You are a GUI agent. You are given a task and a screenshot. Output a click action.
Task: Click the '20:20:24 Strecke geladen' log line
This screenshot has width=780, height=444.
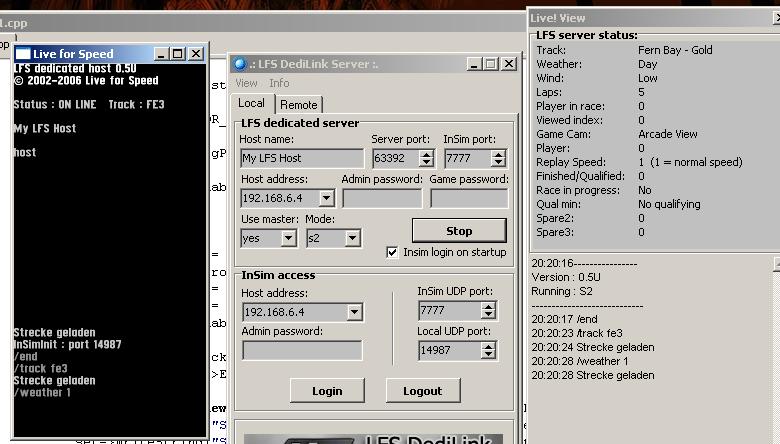coord(592,347)
